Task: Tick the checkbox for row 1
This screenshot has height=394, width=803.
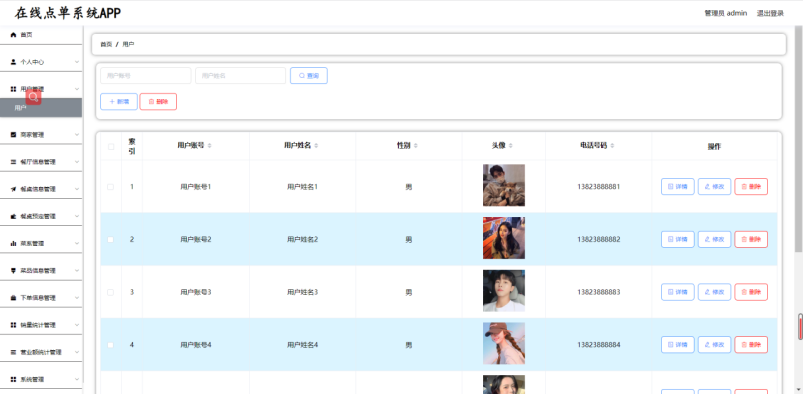Action: click(x=111, y=187)
